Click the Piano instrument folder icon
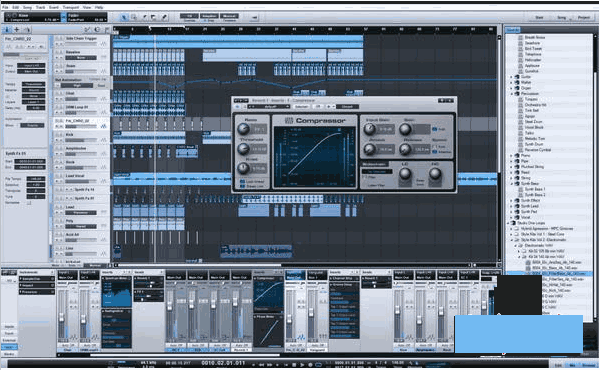The height and width of the screenshot is (370, 600). (x=517, y=155)
